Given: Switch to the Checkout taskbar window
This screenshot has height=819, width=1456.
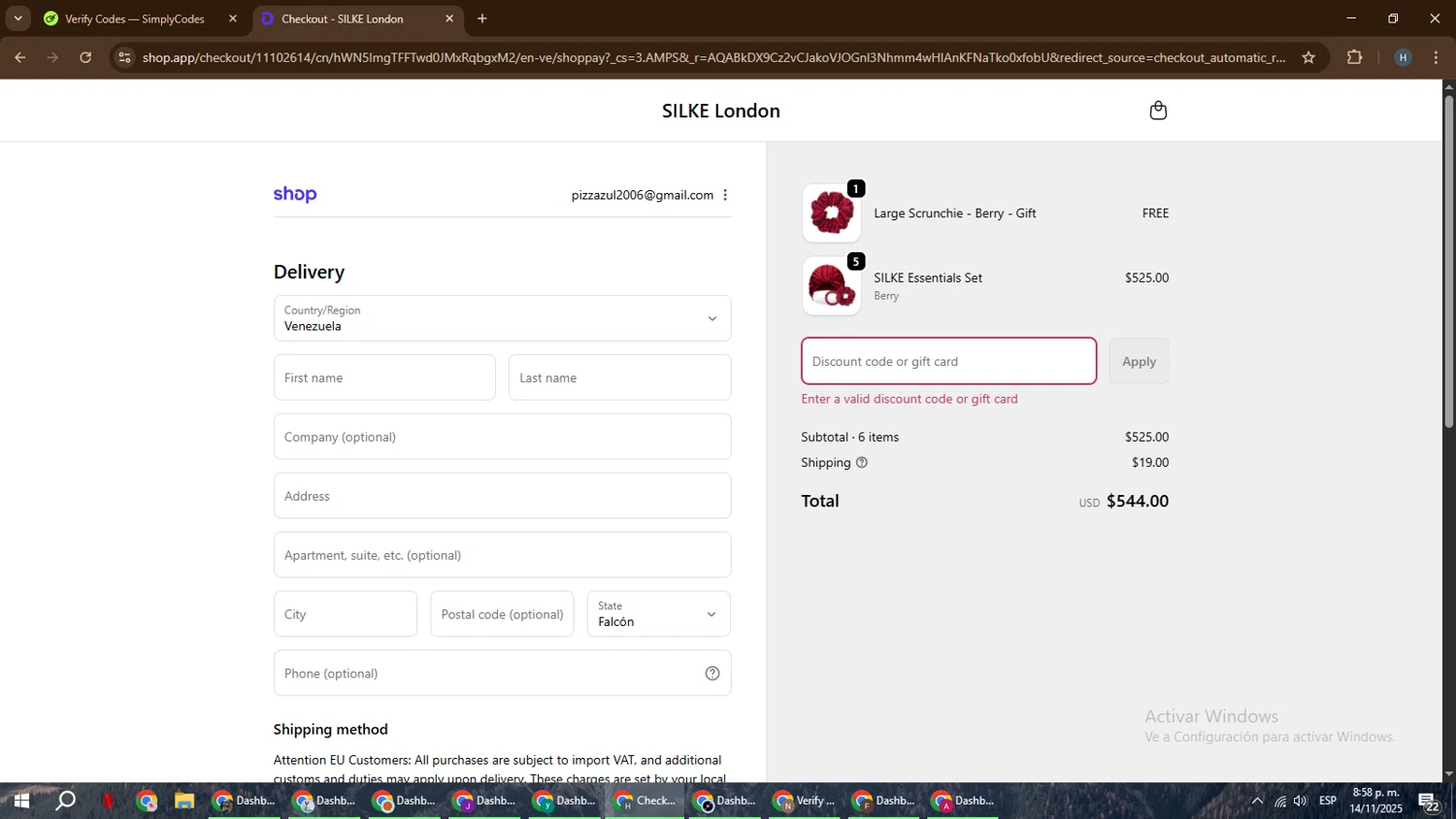Looking at the screenshot, I should 645,801.
